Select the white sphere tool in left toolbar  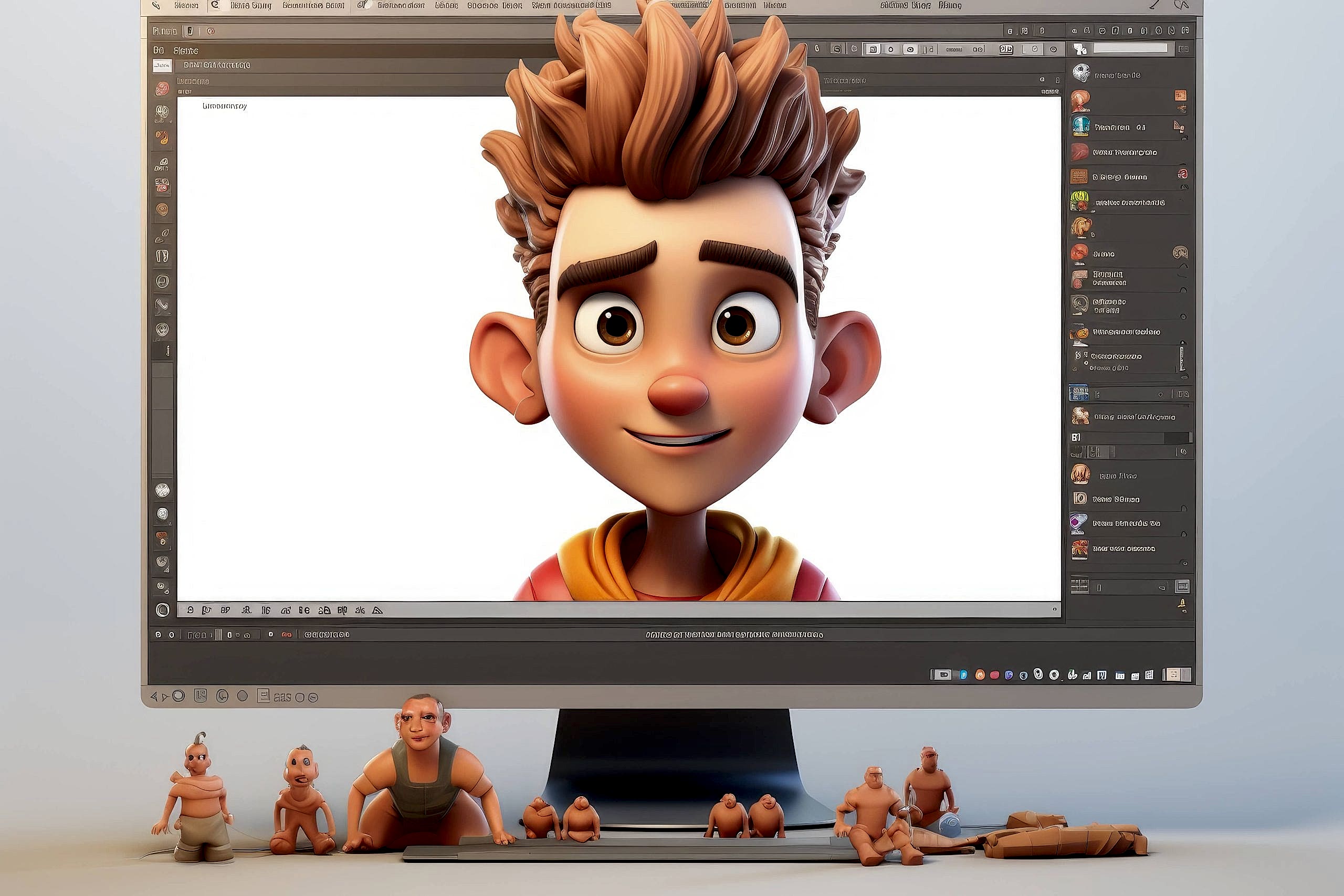[162, 490]
